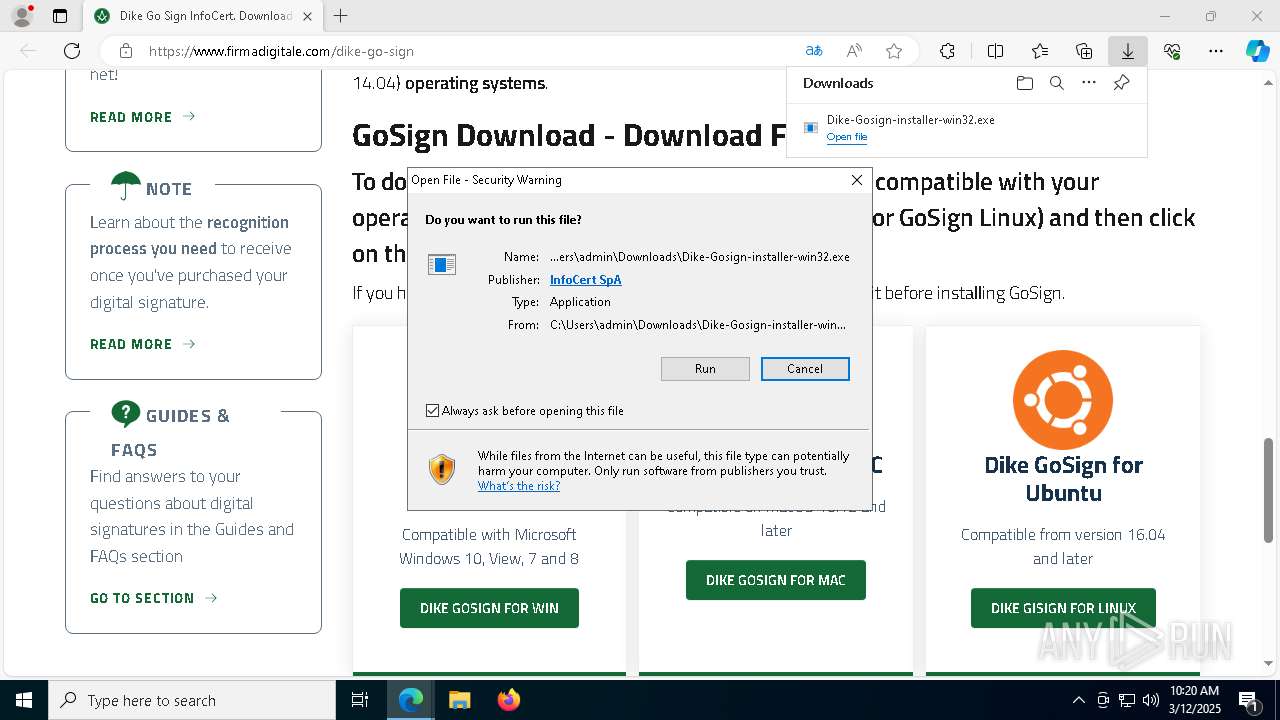
Task: Open the Favorites list icon
Action: pyautogui.click(x=1040, y=51)
